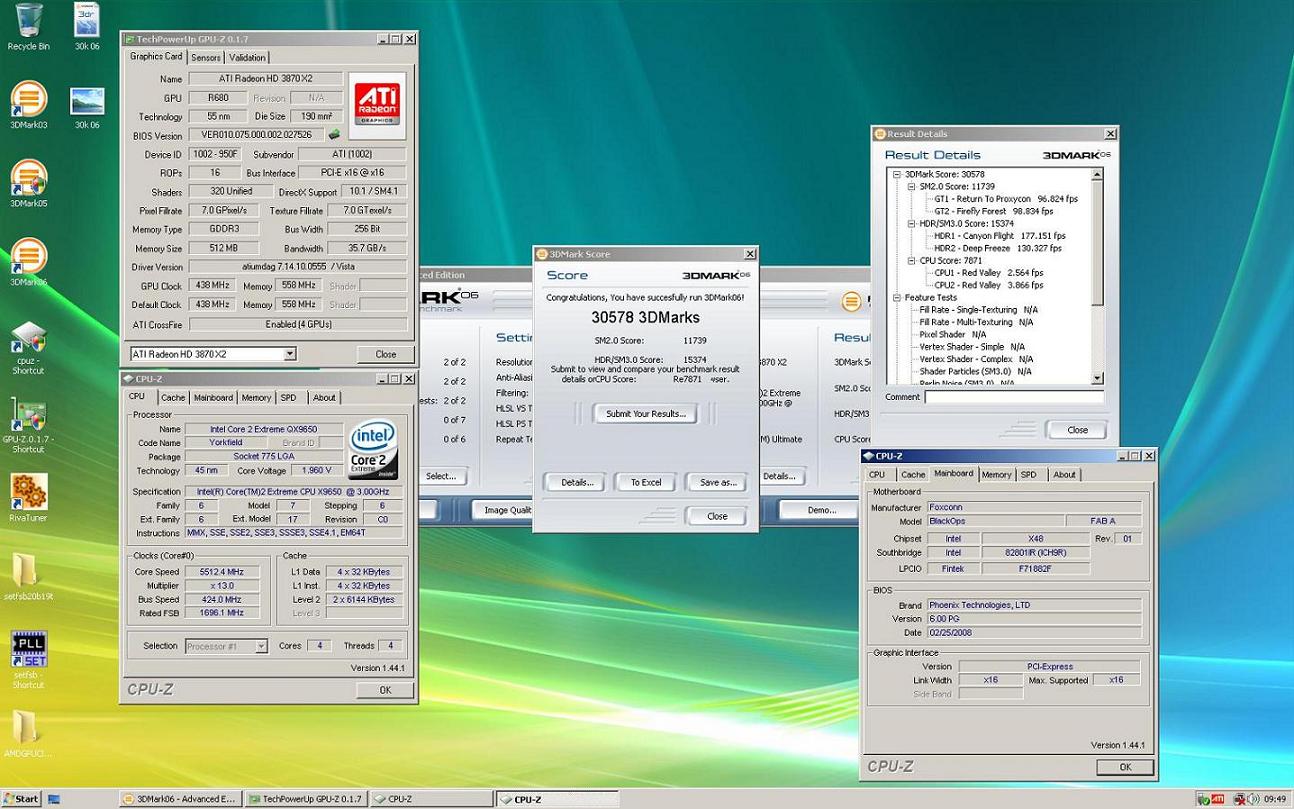
Task: Open the Memory tab in right CPU-Z
Action: [x=996, y=475]
